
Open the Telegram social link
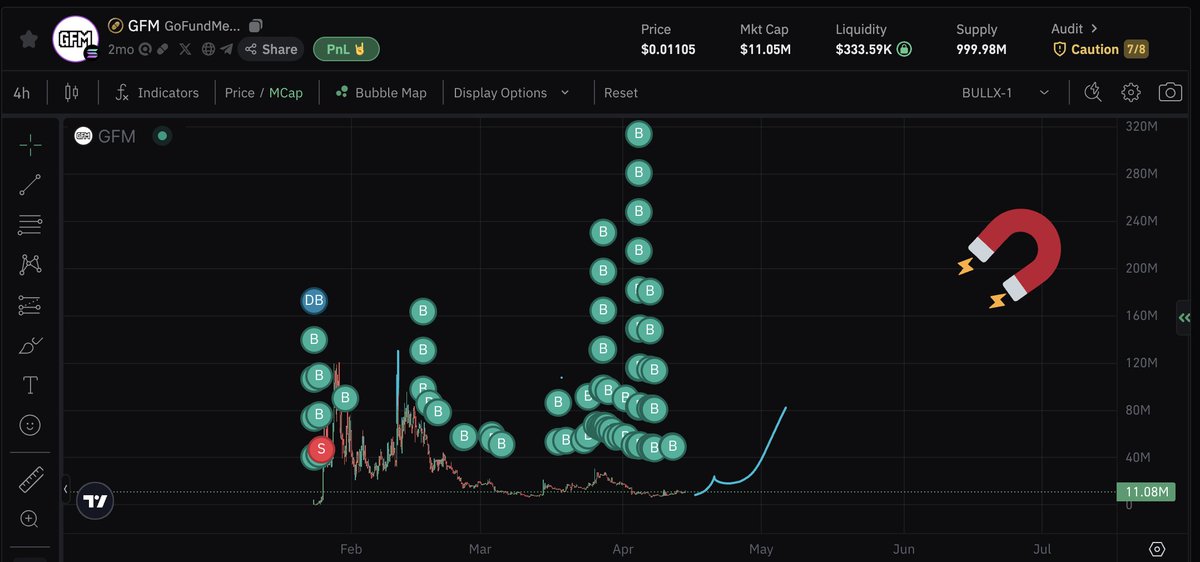(x=226, y=49)
